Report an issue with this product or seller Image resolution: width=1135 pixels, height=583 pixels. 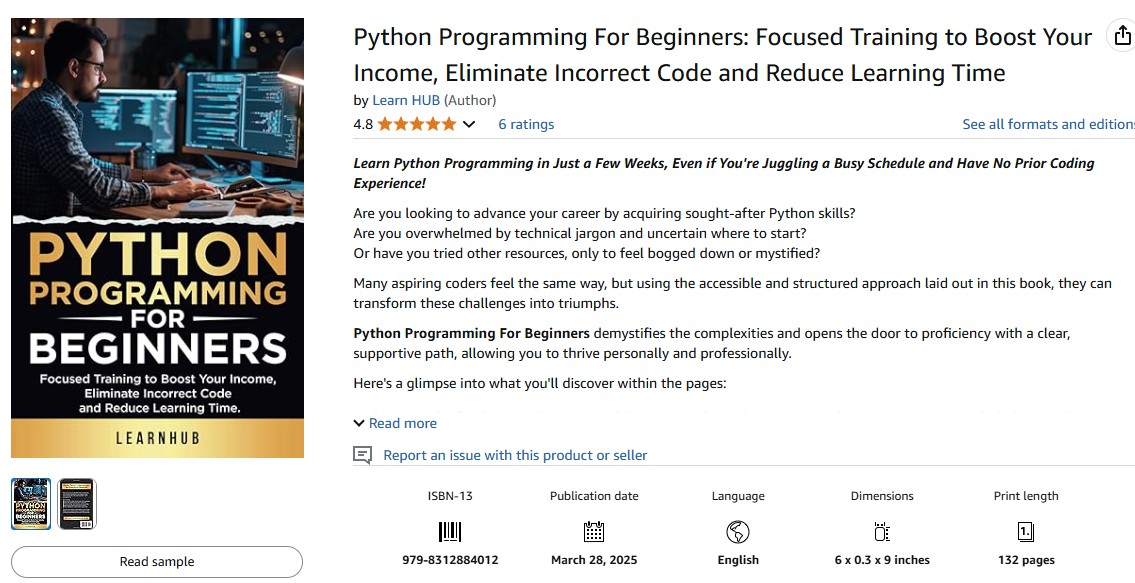(x=514, y=455)
